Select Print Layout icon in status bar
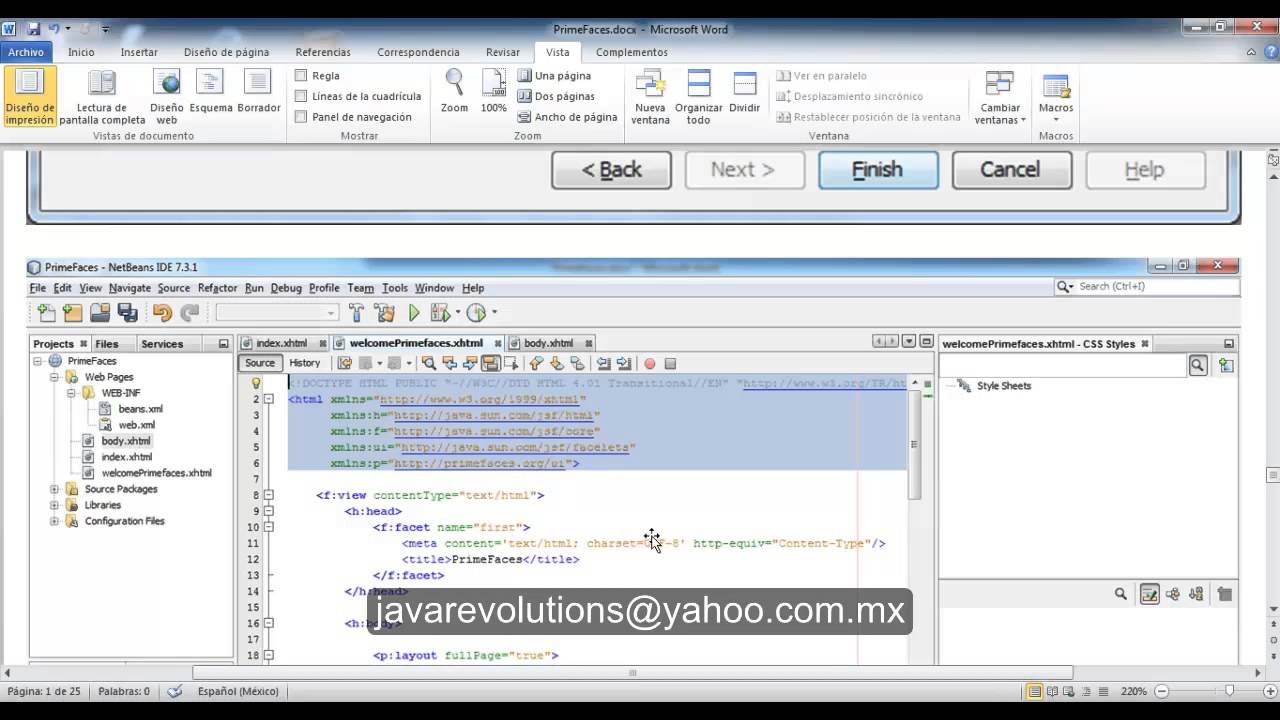This screenshot has height=720, width=1280. (x=1035, y=691)
